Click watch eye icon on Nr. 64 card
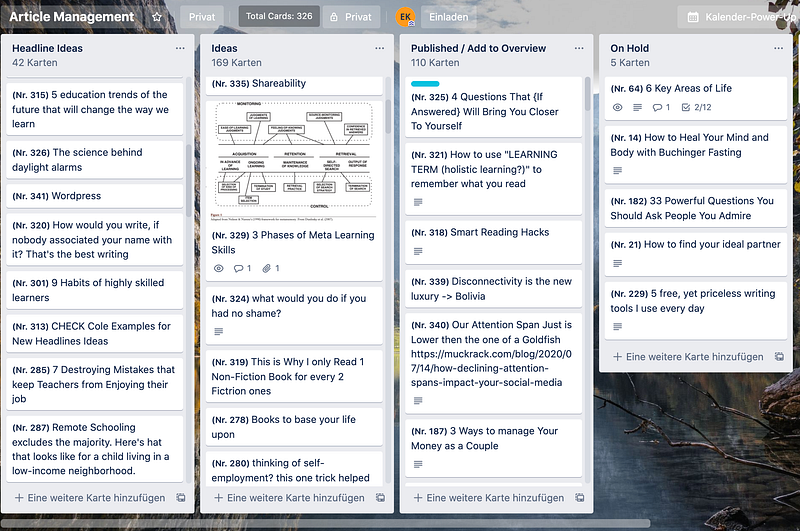The width and height of the screenshot is (800, 531). point(618,108)
